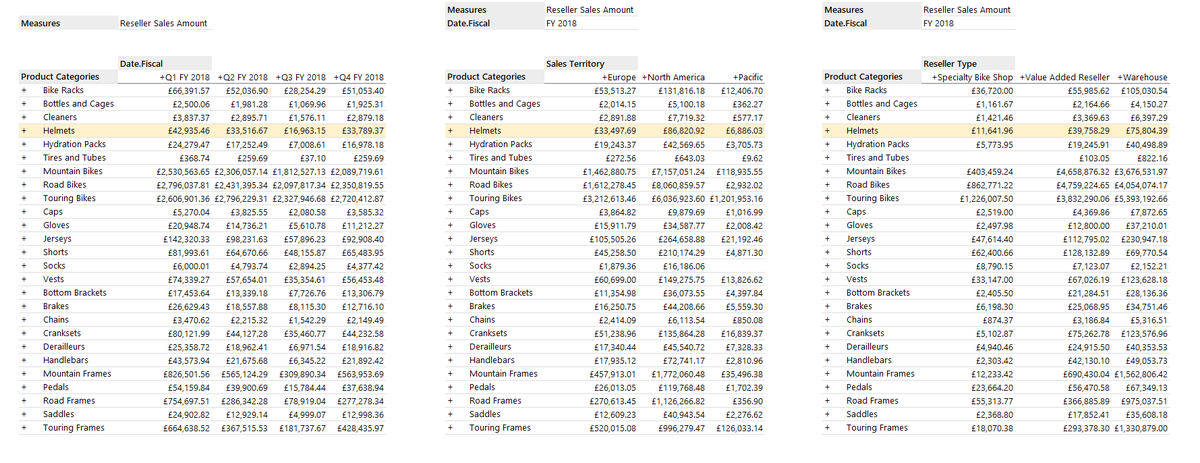
Task: Select the £126,033.14 Touring Frames Pacific cell
Action: pyautogui.click(x=740, y=428)
